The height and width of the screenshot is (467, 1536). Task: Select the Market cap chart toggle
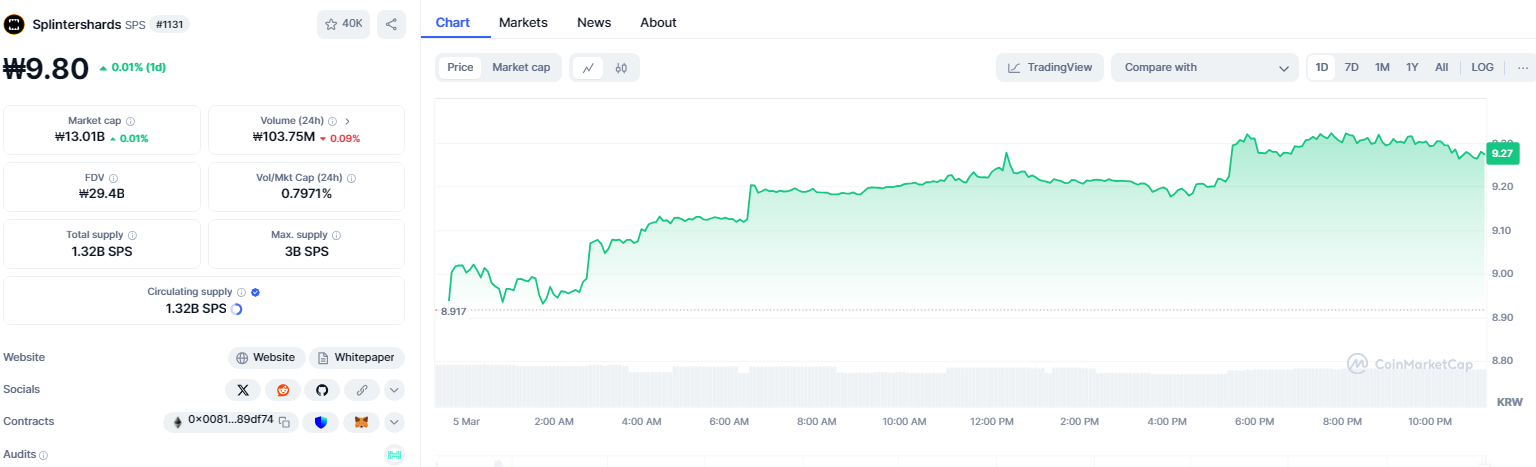521,67
